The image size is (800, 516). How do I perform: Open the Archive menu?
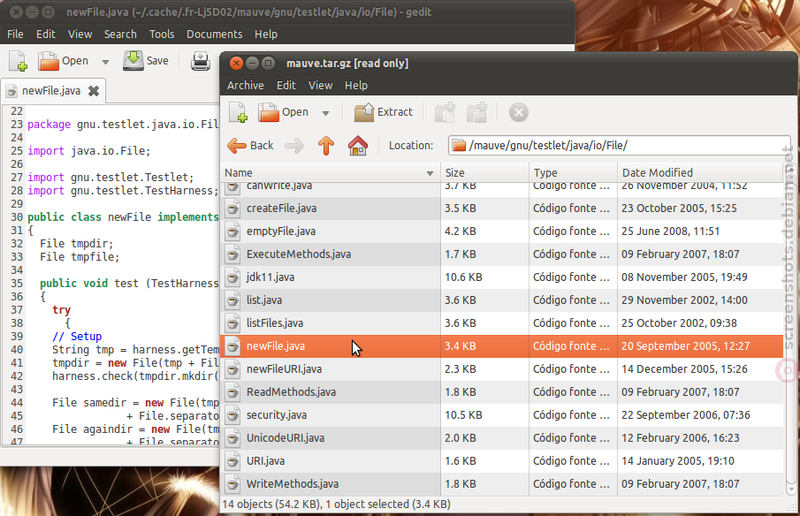click(245, 85)
